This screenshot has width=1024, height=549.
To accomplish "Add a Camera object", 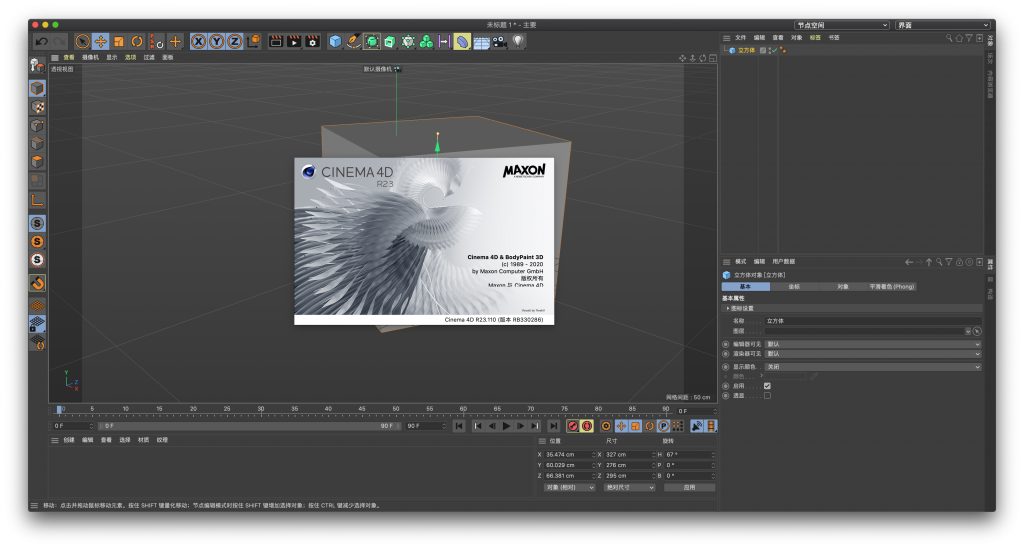I will tap(500, 41).
